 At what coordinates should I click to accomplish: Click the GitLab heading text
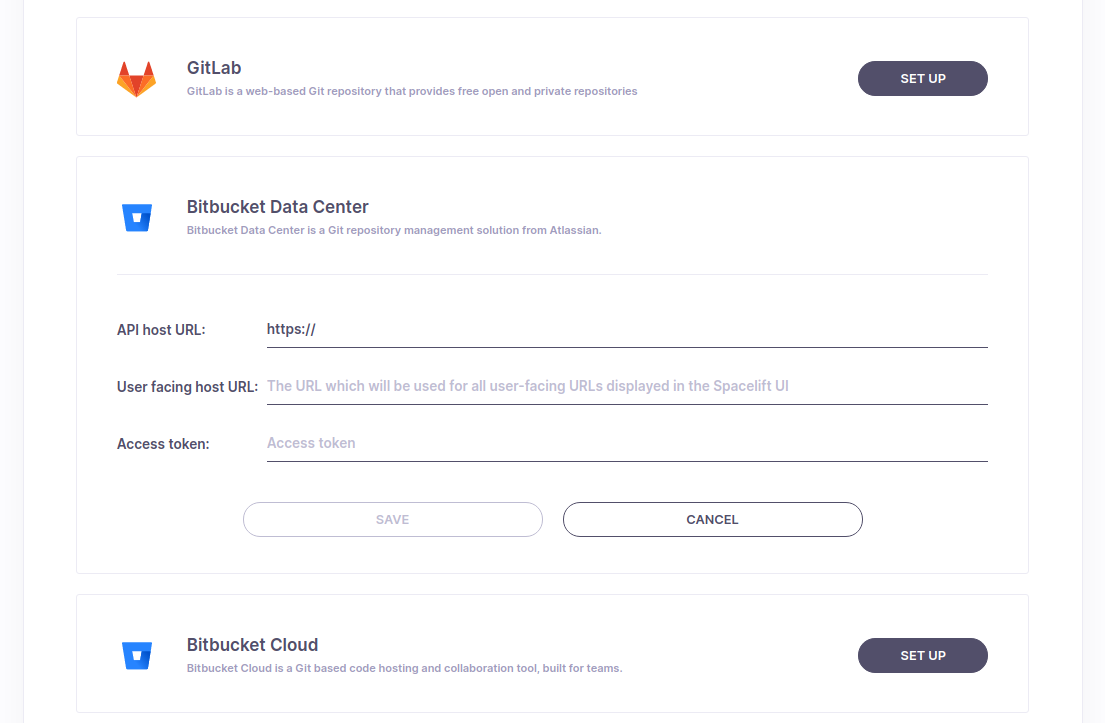point(214,68)
